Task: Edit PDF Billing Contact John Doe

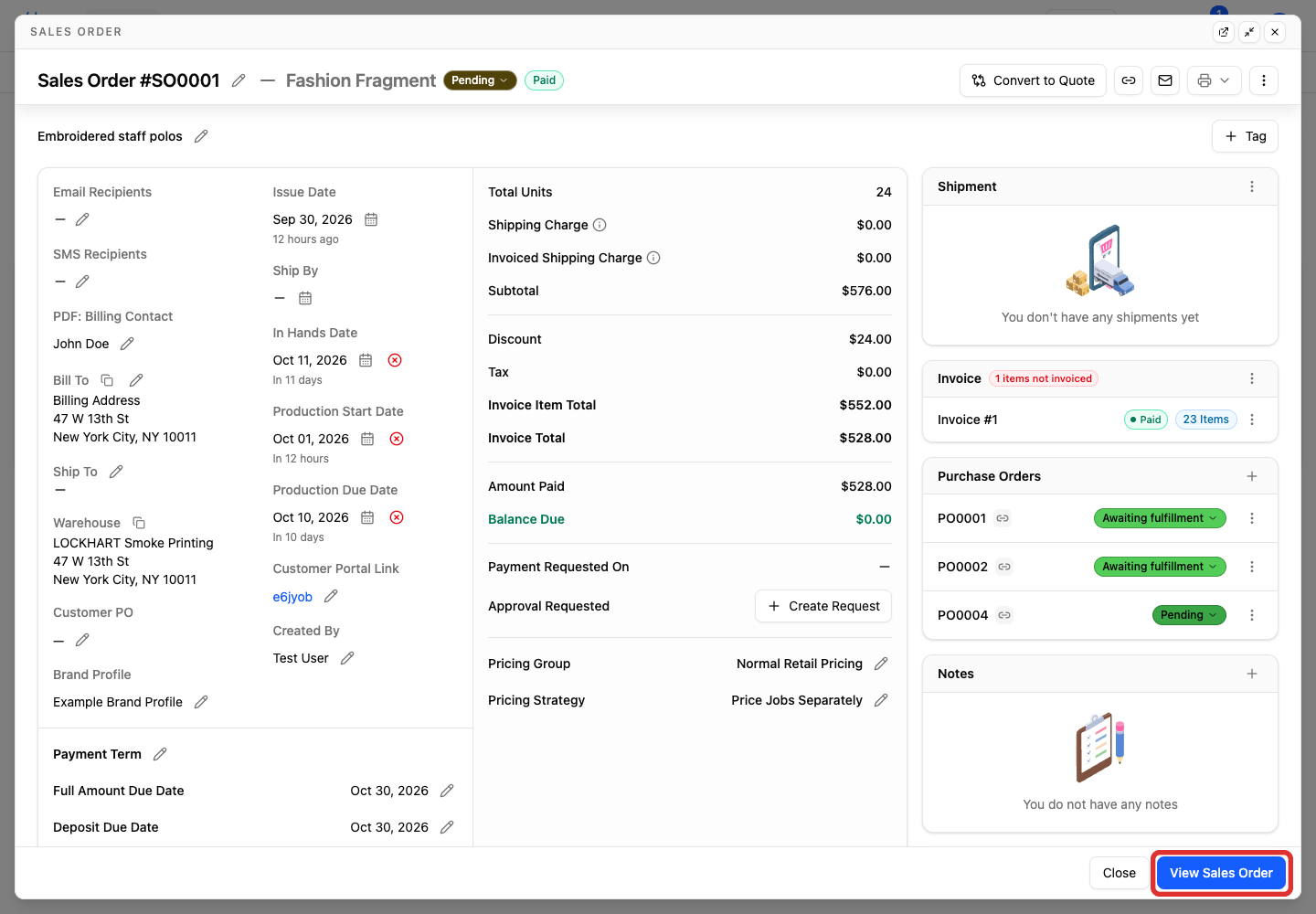Action: tap(127, 344)
